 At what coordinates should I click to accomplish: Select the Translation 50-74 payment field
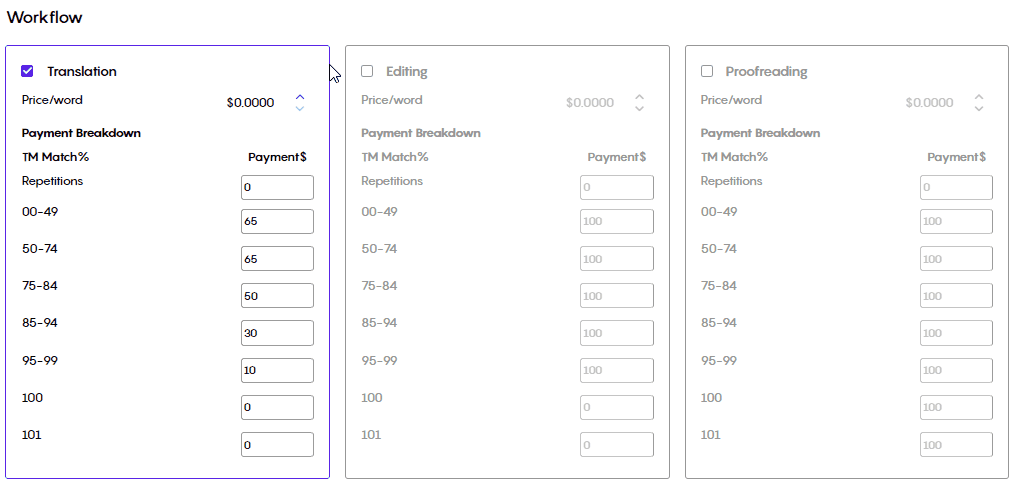(x=277, y=259)
